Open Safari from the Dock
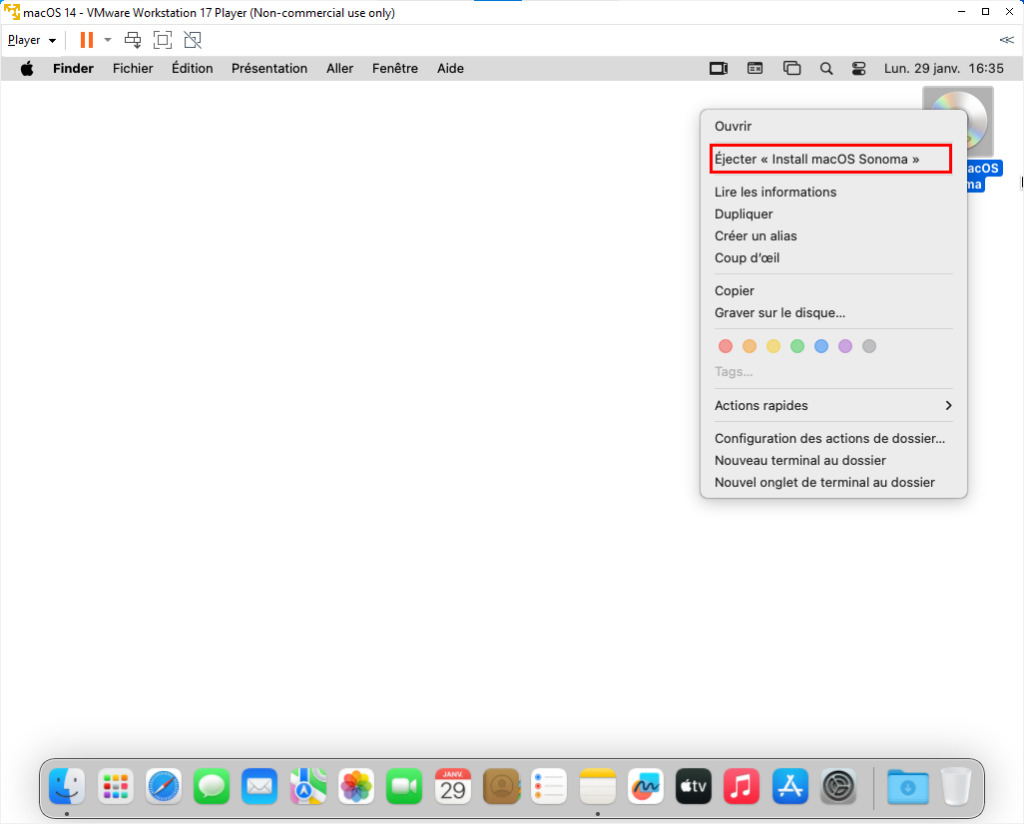Screen dimensions: 1024x824 [x=163, y=787]
